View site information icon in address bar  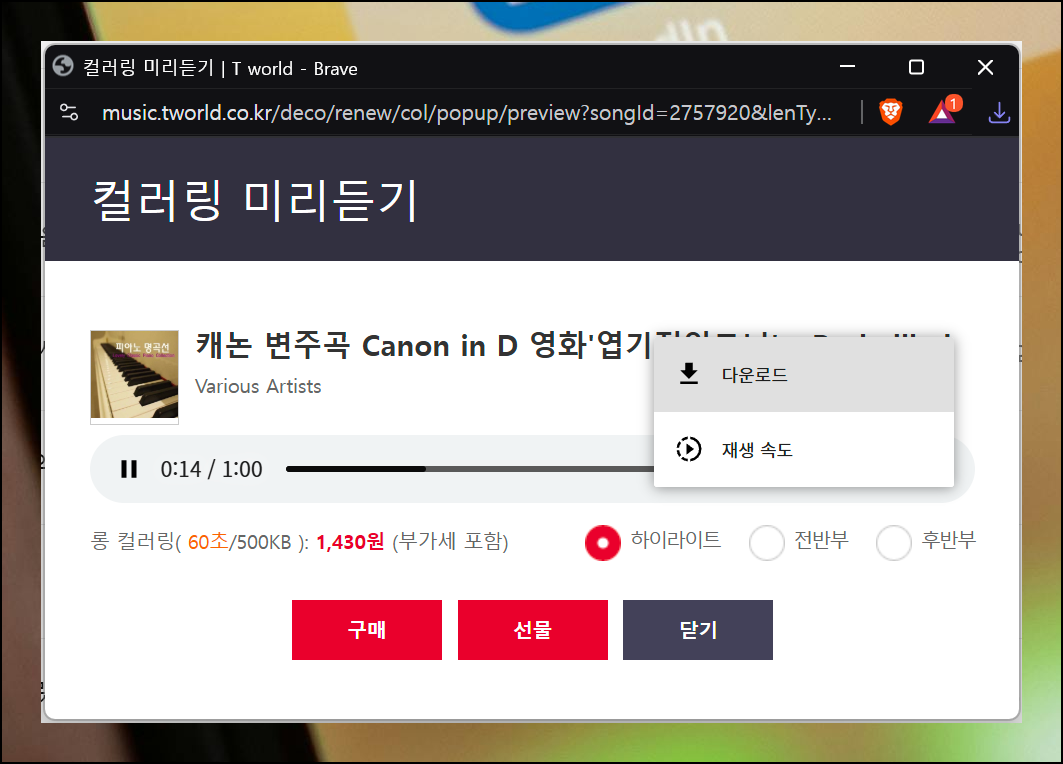tap(69, 113)
